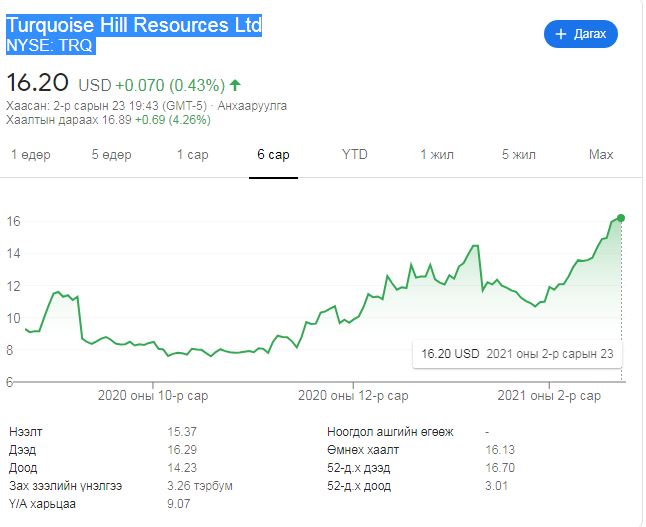The image size is (646, 527).
Task: Click the Ү/А харьцаа value 9.07
Action: point(178,504)
